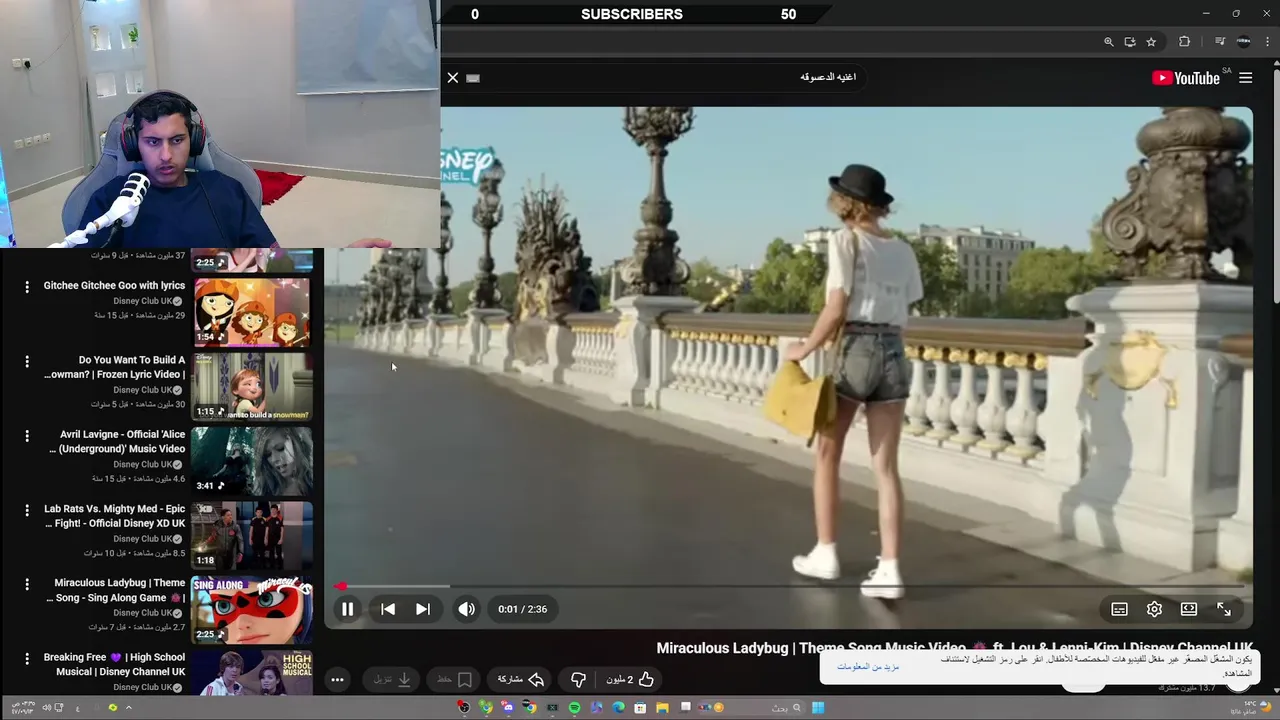This screenshot has height=720, width=1280.
Task: Open the Frozen snowman lyric video thumbnail
Action: (x=252, y=386)
